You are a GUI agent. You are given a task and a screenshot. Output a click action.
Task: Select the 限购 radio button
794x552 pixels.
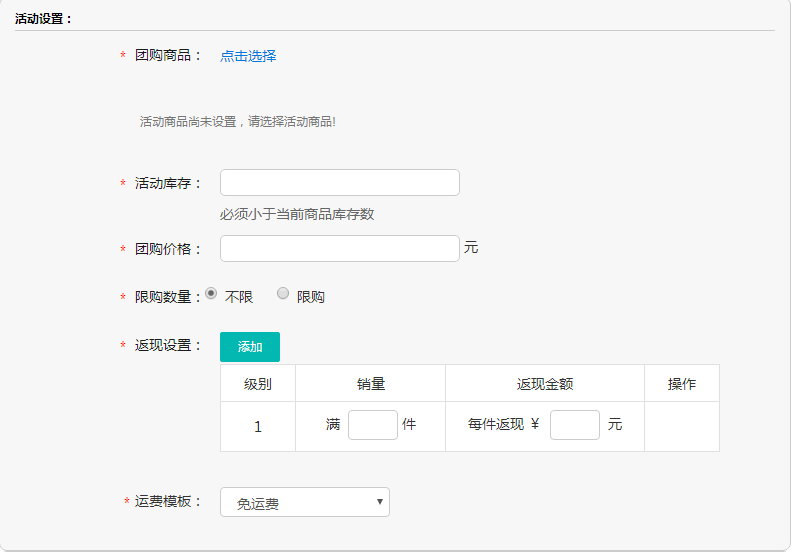point(283,294)
